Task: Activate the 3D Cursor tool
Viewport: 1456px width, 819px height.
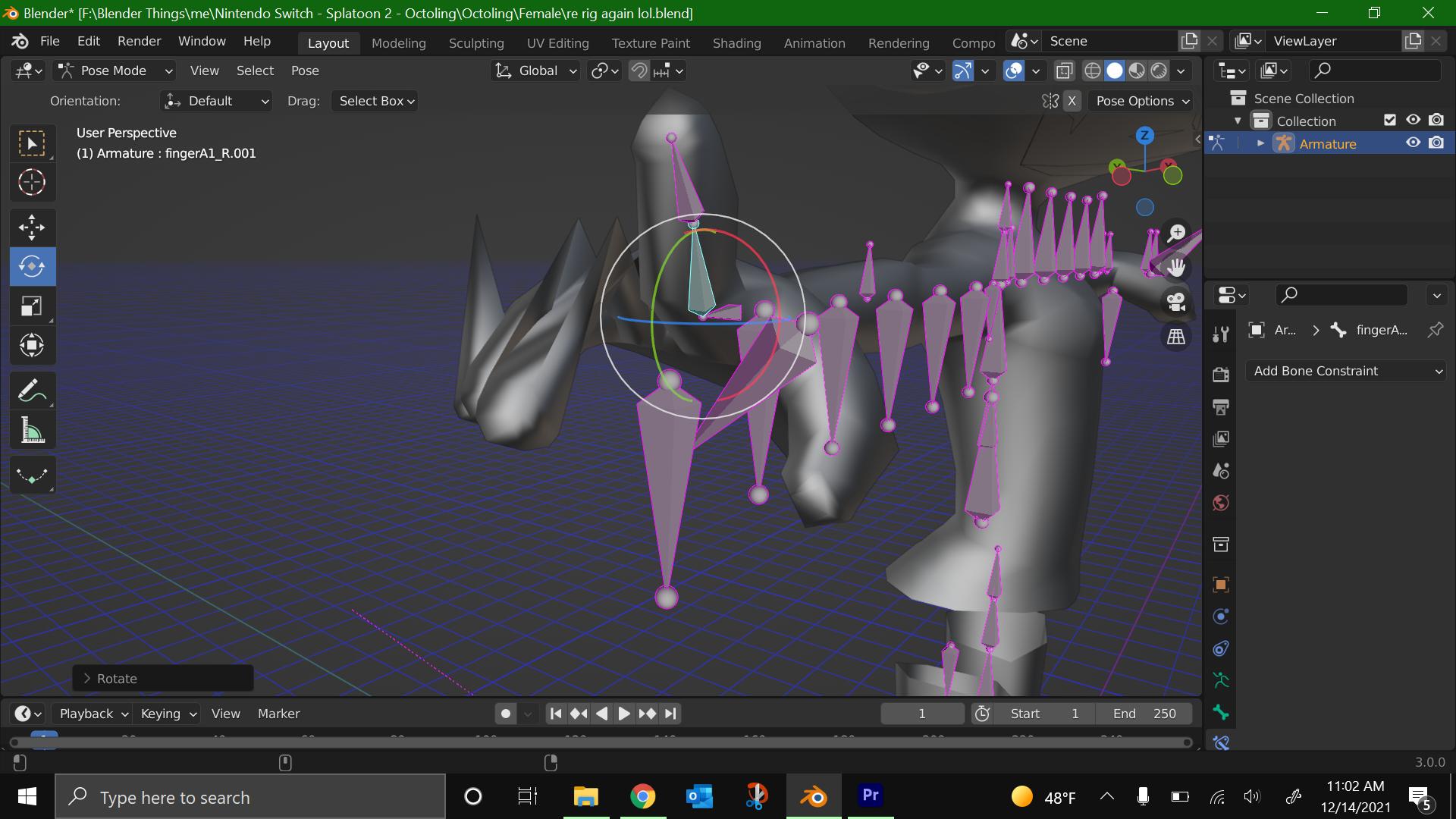Action: (x=32, y=182)
